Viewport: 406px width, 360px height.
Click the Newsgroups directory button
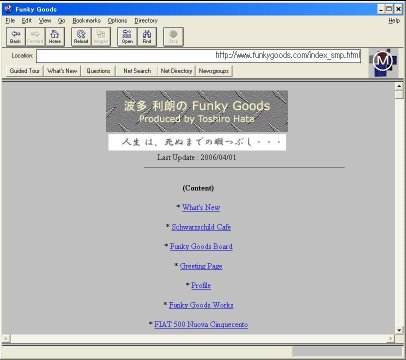pos(214,71)
